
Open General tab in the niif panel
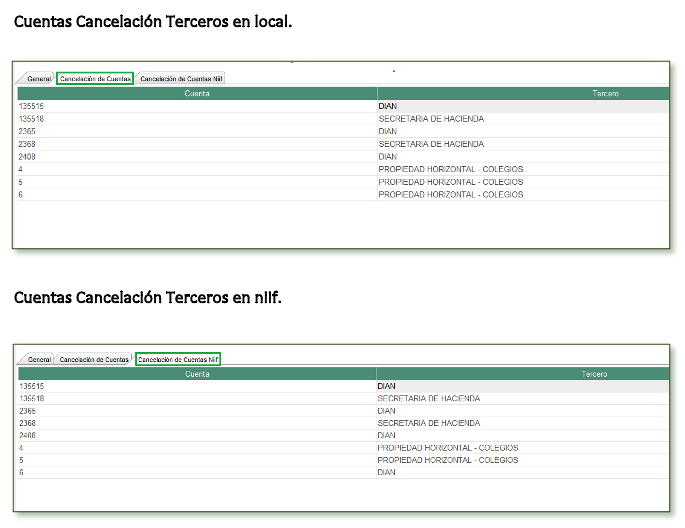(x=39, y=359)
